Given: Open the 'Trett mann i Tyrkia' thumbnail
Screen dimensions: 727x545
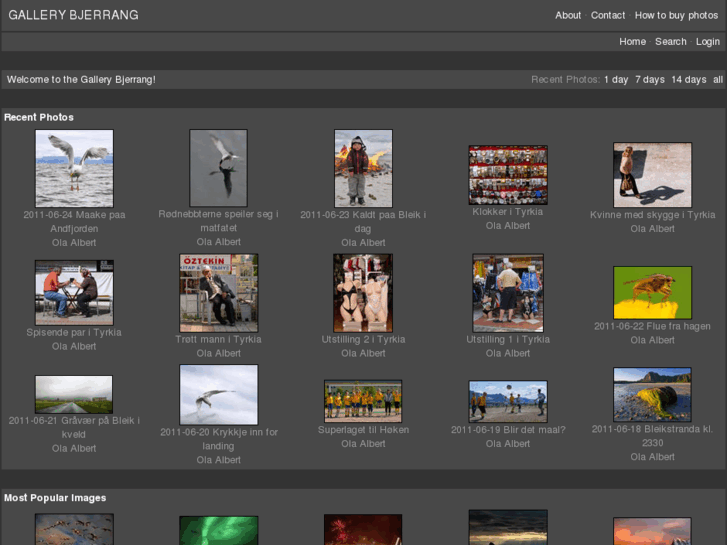Looking at the screenshot, I should pos(218,292).
